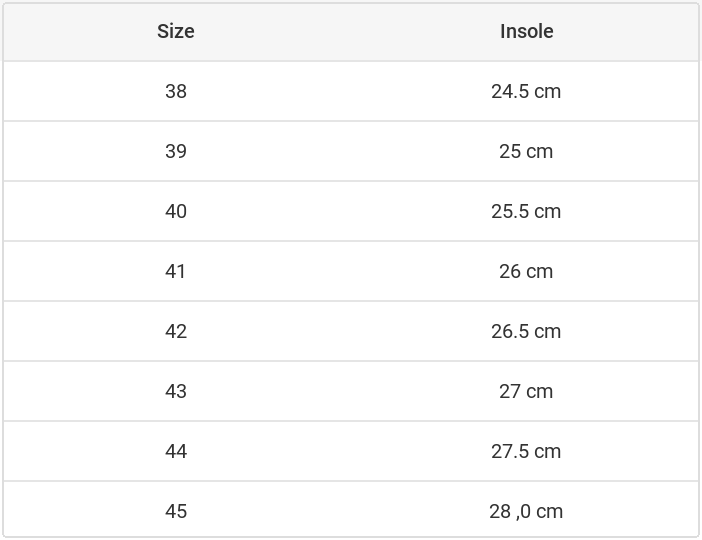Click the word cm in 24.5 cm
Viewport: 702px width, 540px height.
click(x=548, y=91)
